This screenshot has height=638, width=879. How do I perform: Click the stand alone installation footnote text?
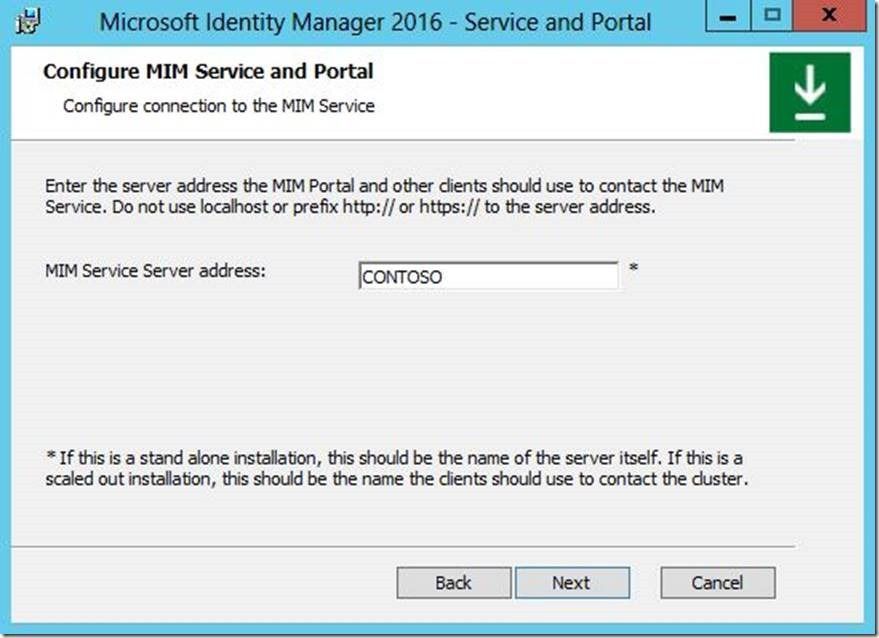396,468
